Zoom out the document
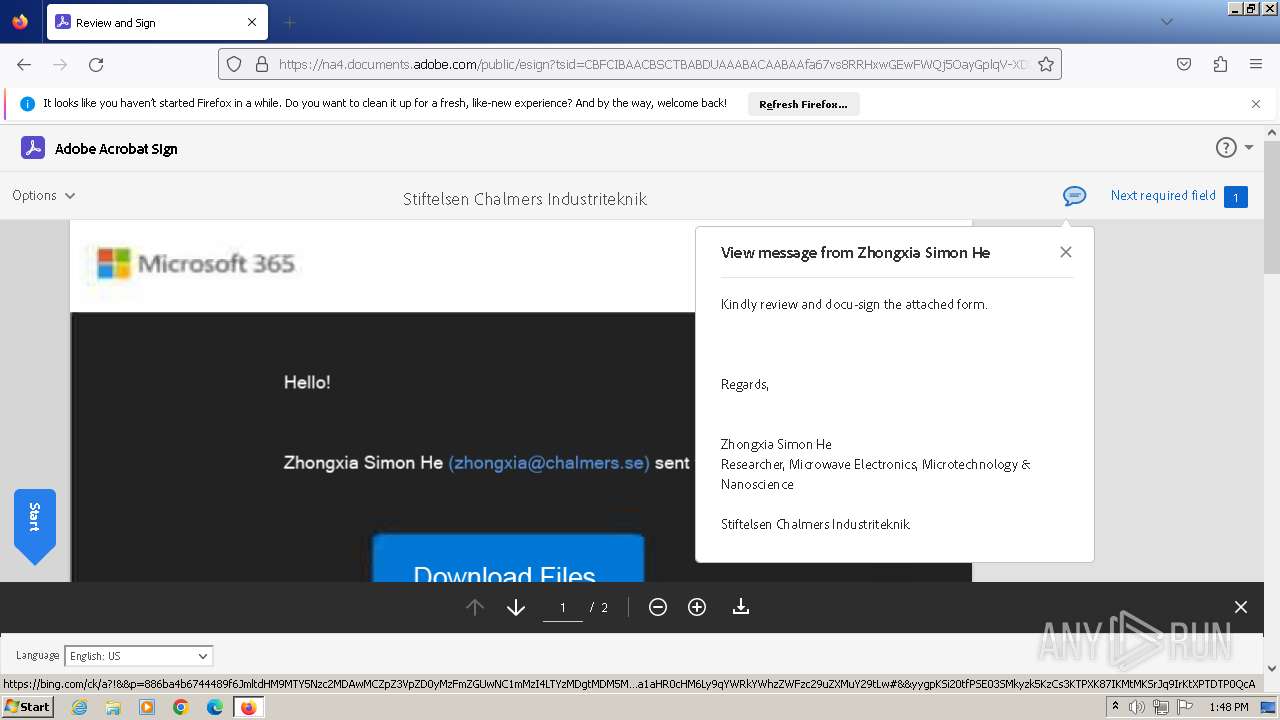1280x720 pixels. tap(658, 607)
